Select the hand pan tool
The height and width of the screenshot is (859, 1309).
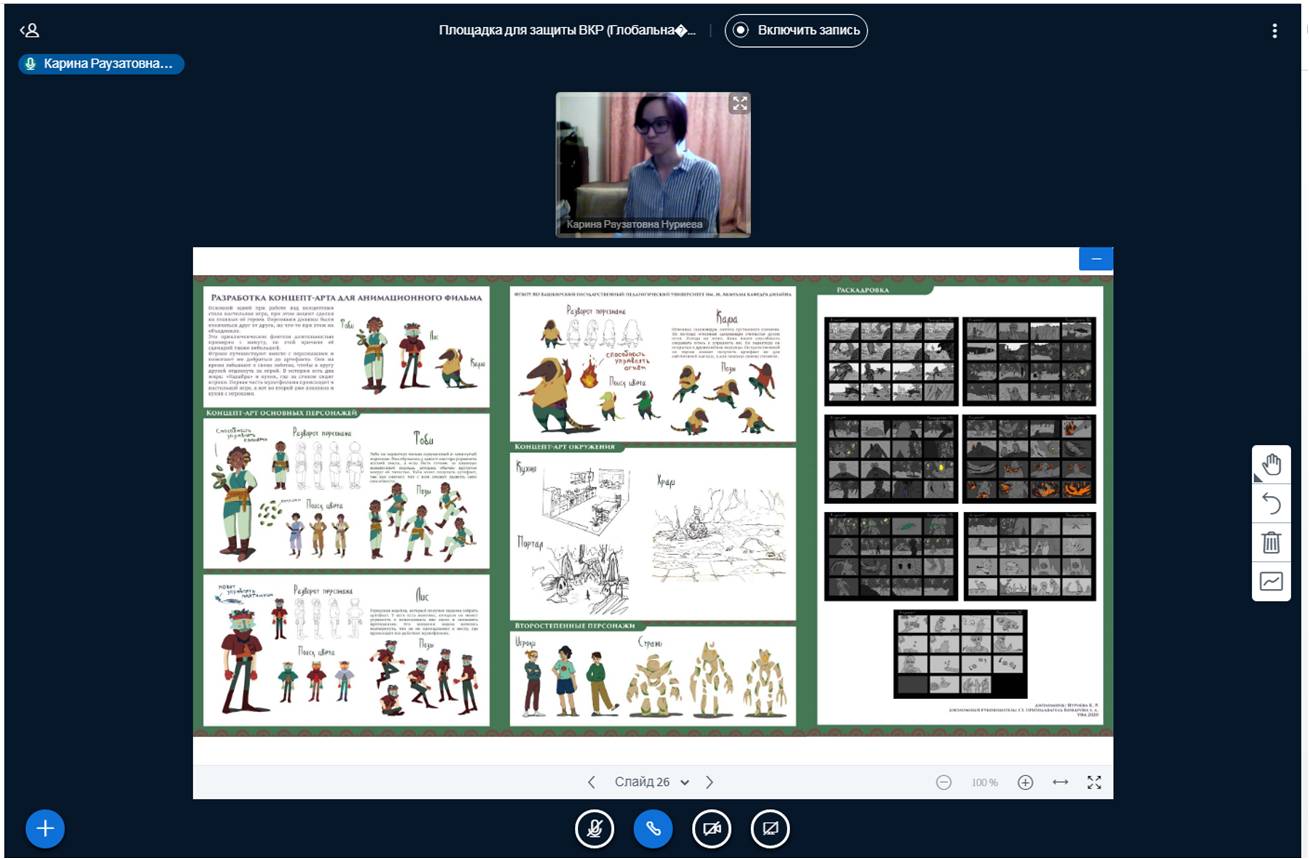click(1271, 465)
